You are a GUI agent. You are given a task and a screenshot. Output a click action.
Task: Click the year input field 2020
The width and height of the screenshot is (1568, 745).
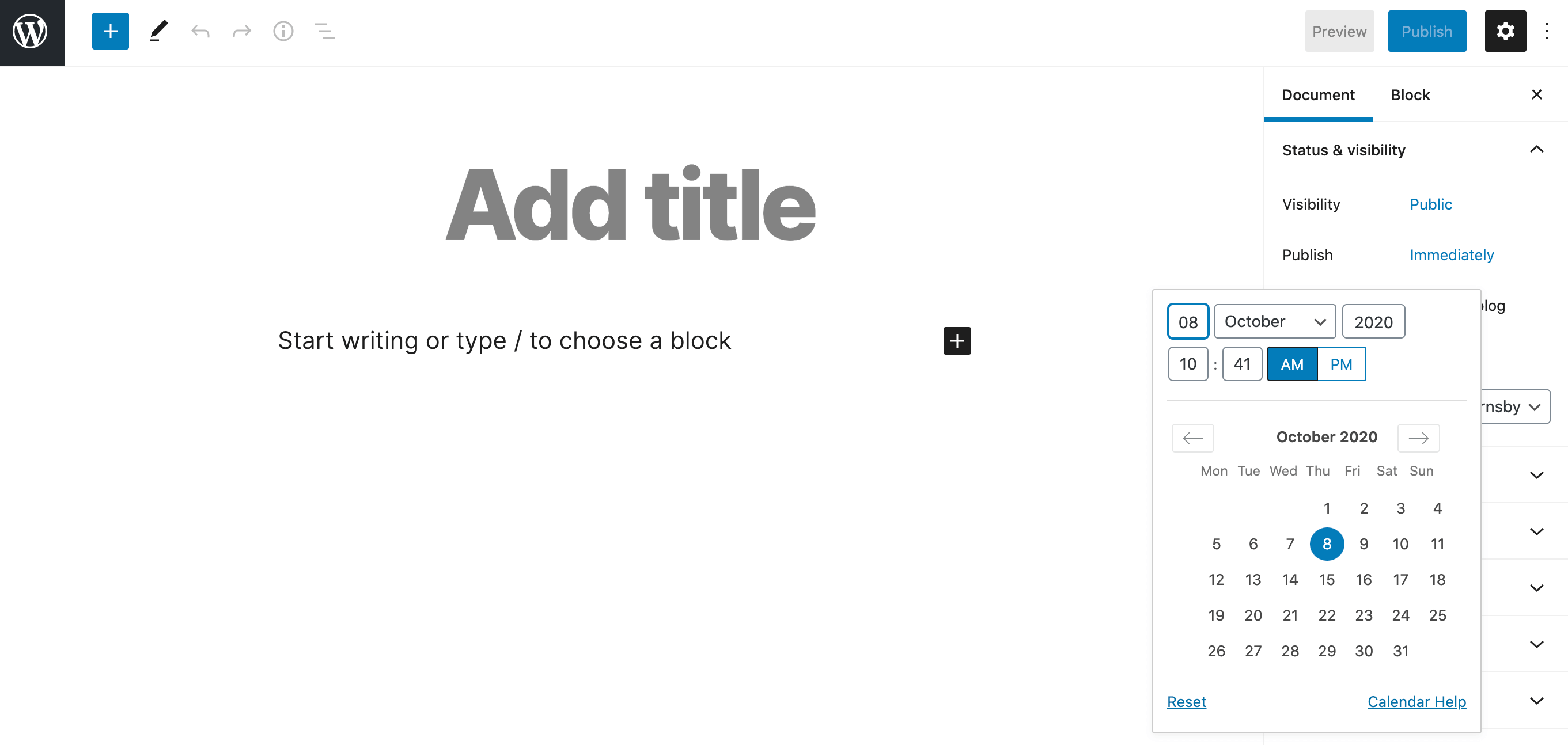(1375, 321)
